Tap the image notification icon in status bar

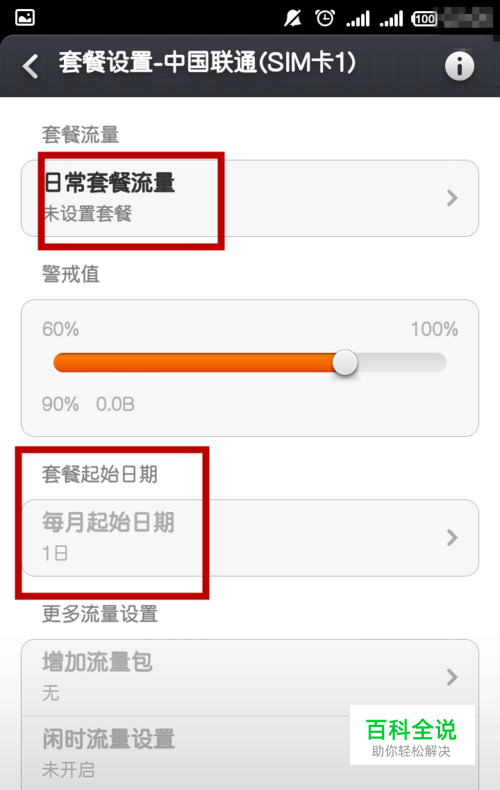click(25, 18)
